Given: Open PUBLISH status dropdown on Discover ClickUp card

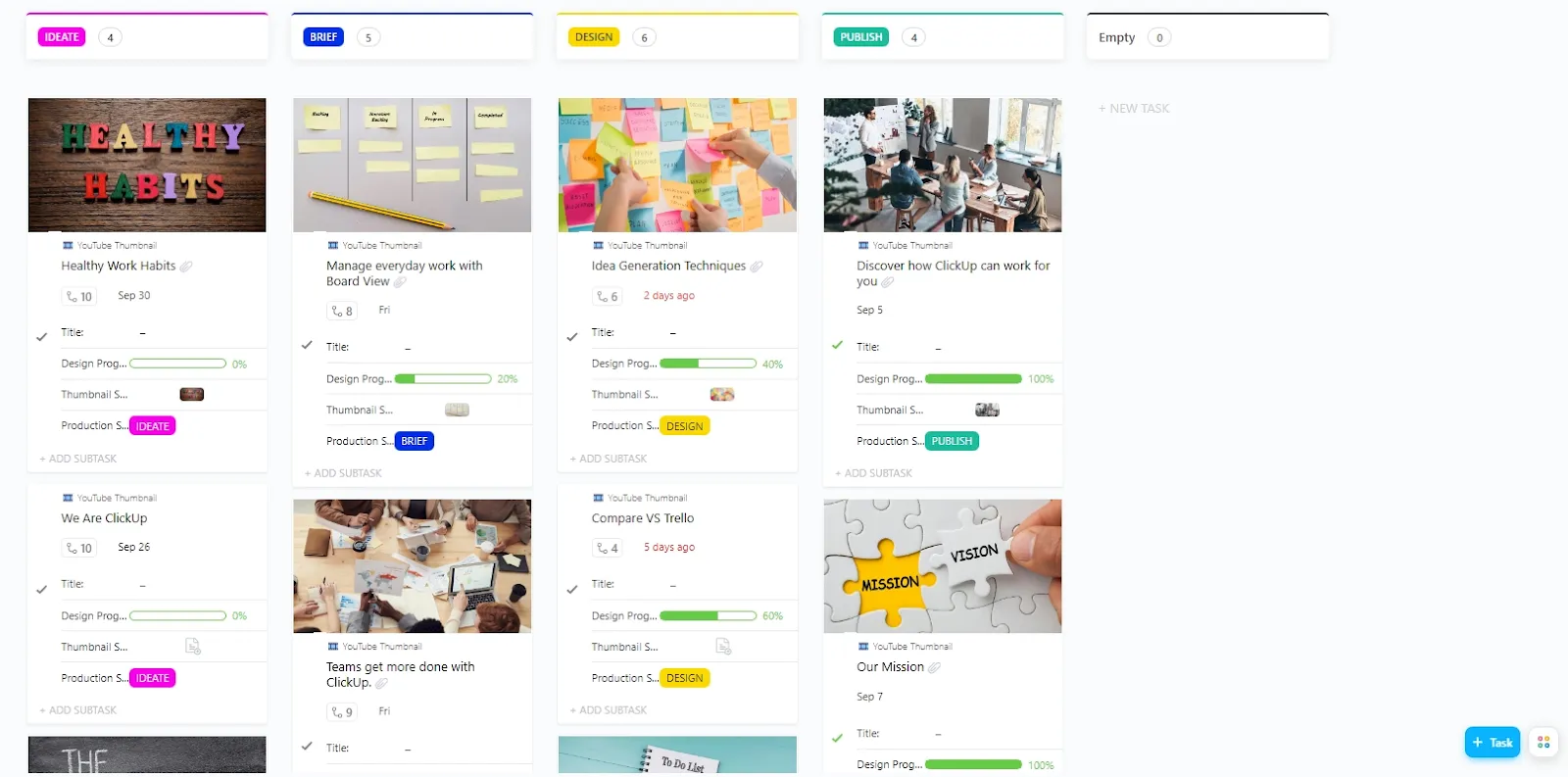Looking at the screenshot, I should [953, 441].
